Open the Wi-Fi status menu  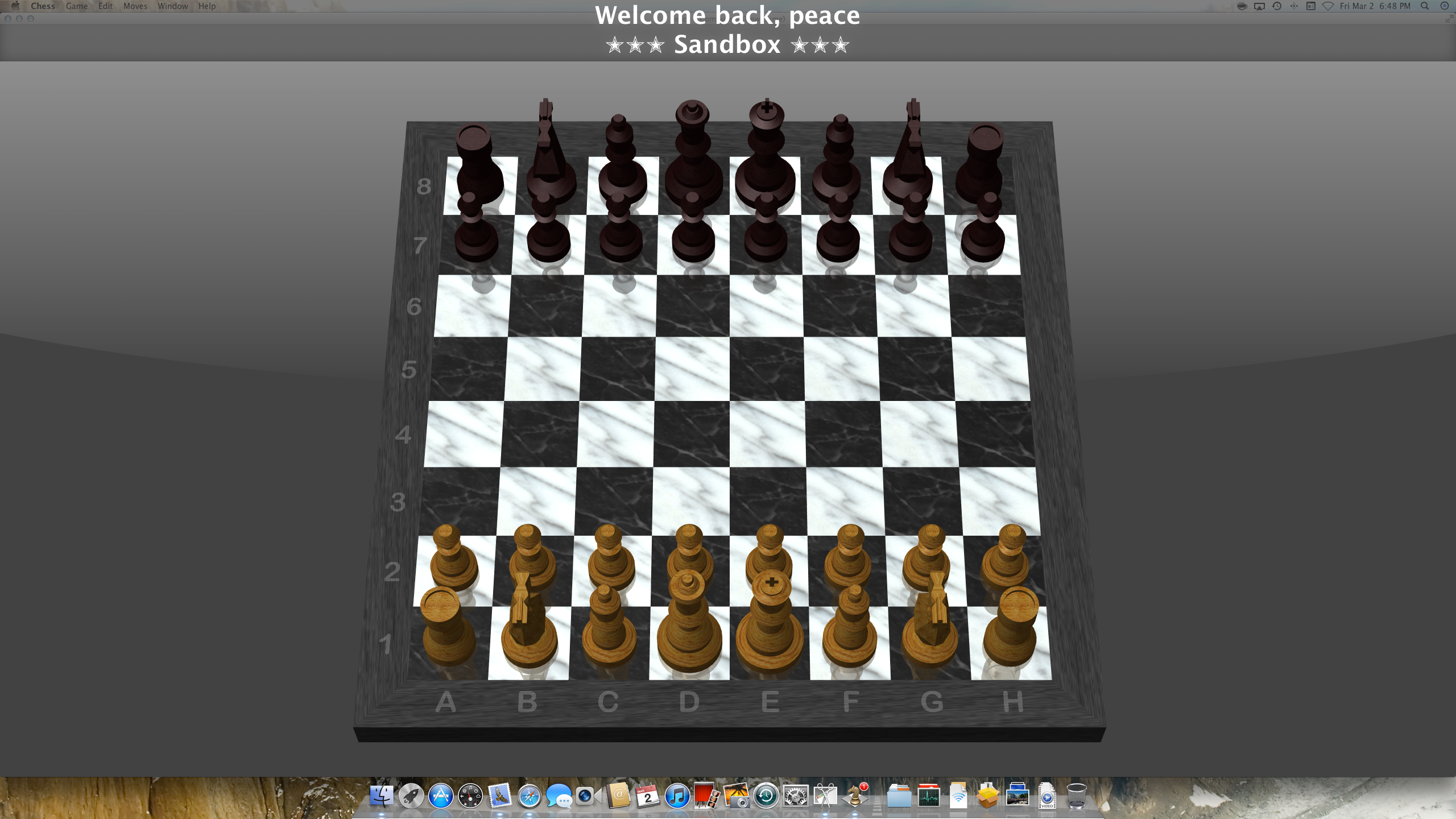click(1328, 6)
